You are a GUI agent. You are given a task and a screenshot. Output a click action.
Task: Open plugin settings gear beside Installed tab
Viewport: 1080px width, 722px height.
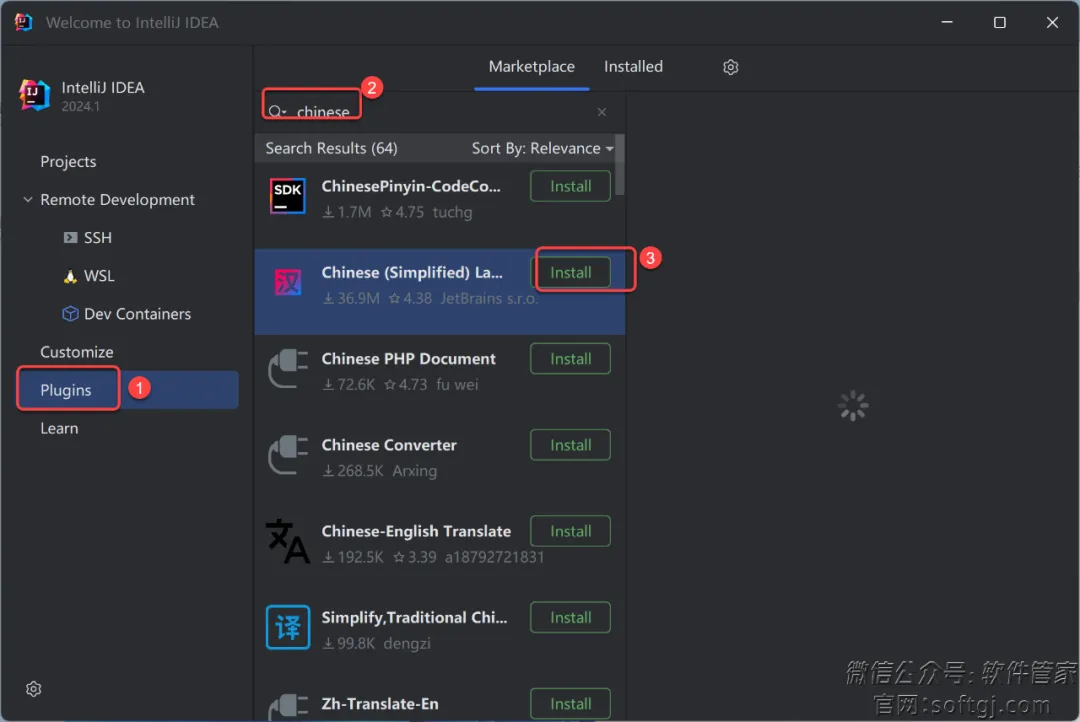point(731,67)
